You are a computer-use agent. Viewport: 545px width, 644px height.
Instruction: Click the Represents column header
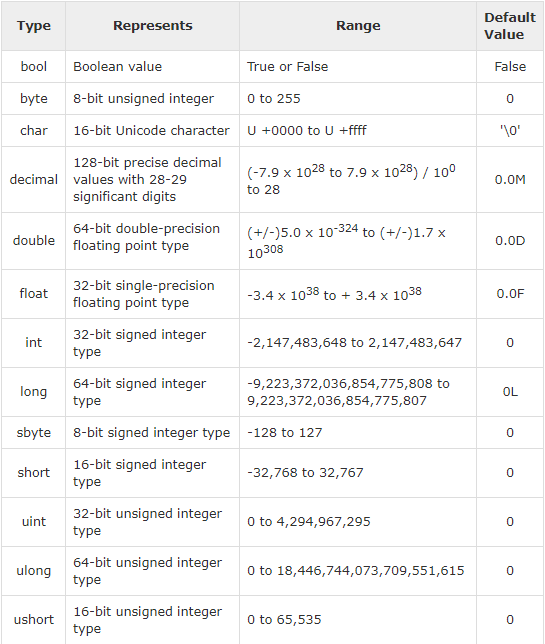[x=152, y=25]
